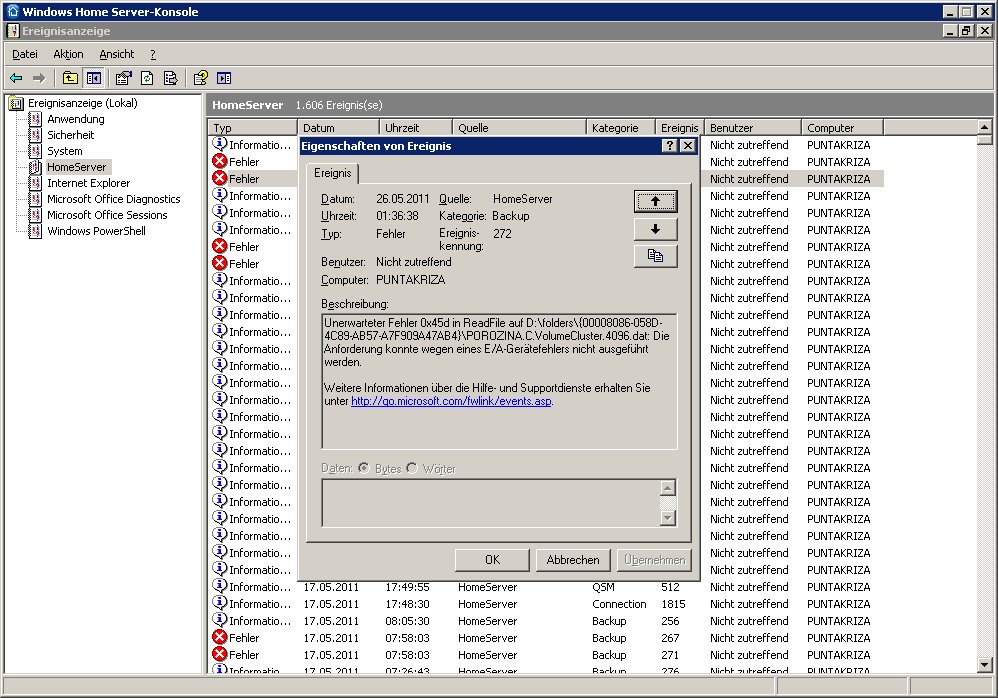Select Microsoft Office Diagnostics log
This screenshot has height=698, width=998.
click(x=114, y=199)
